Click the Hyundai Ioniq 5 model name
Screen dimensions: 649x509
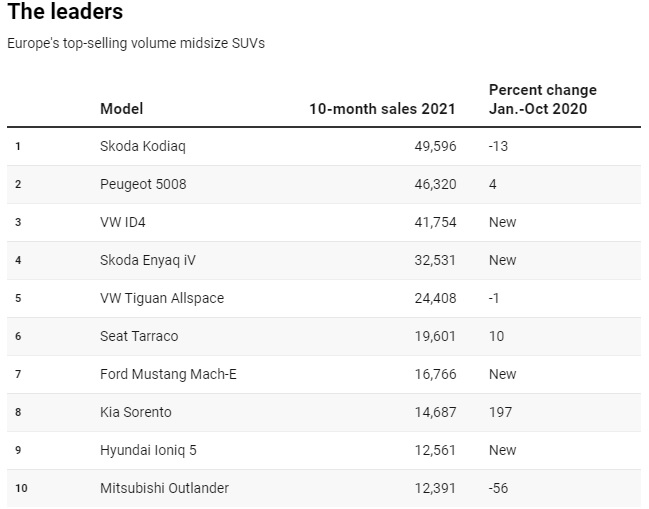pos(148,450)
